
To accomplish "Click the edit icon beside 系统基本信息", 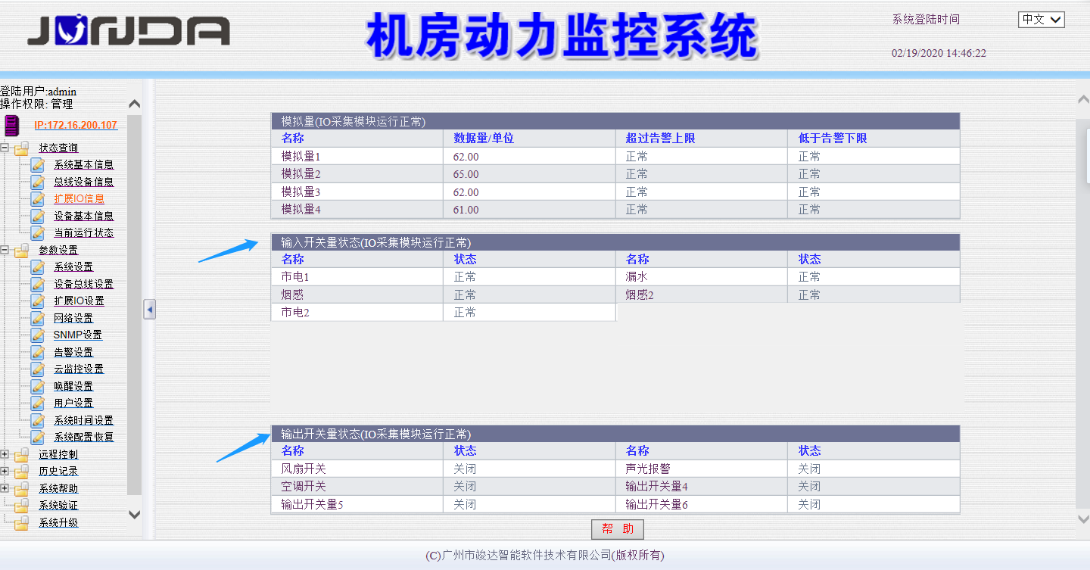I will point(38,165).
